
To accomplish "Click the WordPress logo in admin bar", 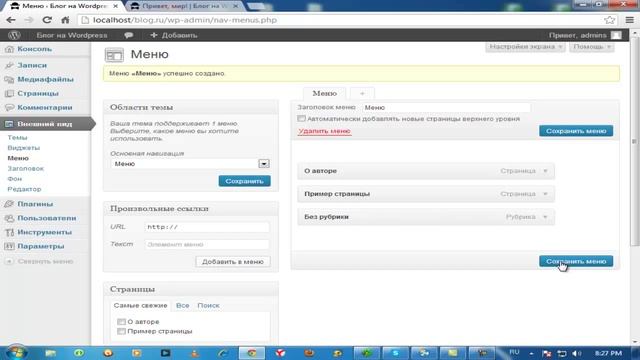I will pyautogui.click(x=14, y=35).
